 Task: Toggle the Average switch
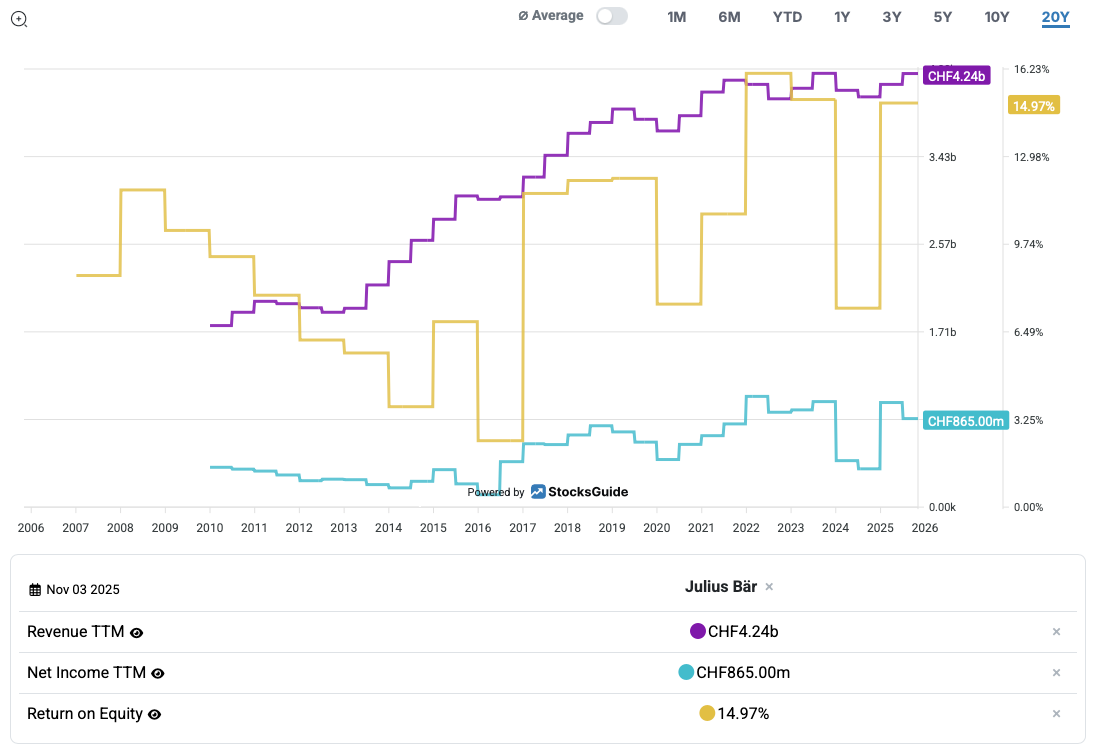(x=611, y=16)
